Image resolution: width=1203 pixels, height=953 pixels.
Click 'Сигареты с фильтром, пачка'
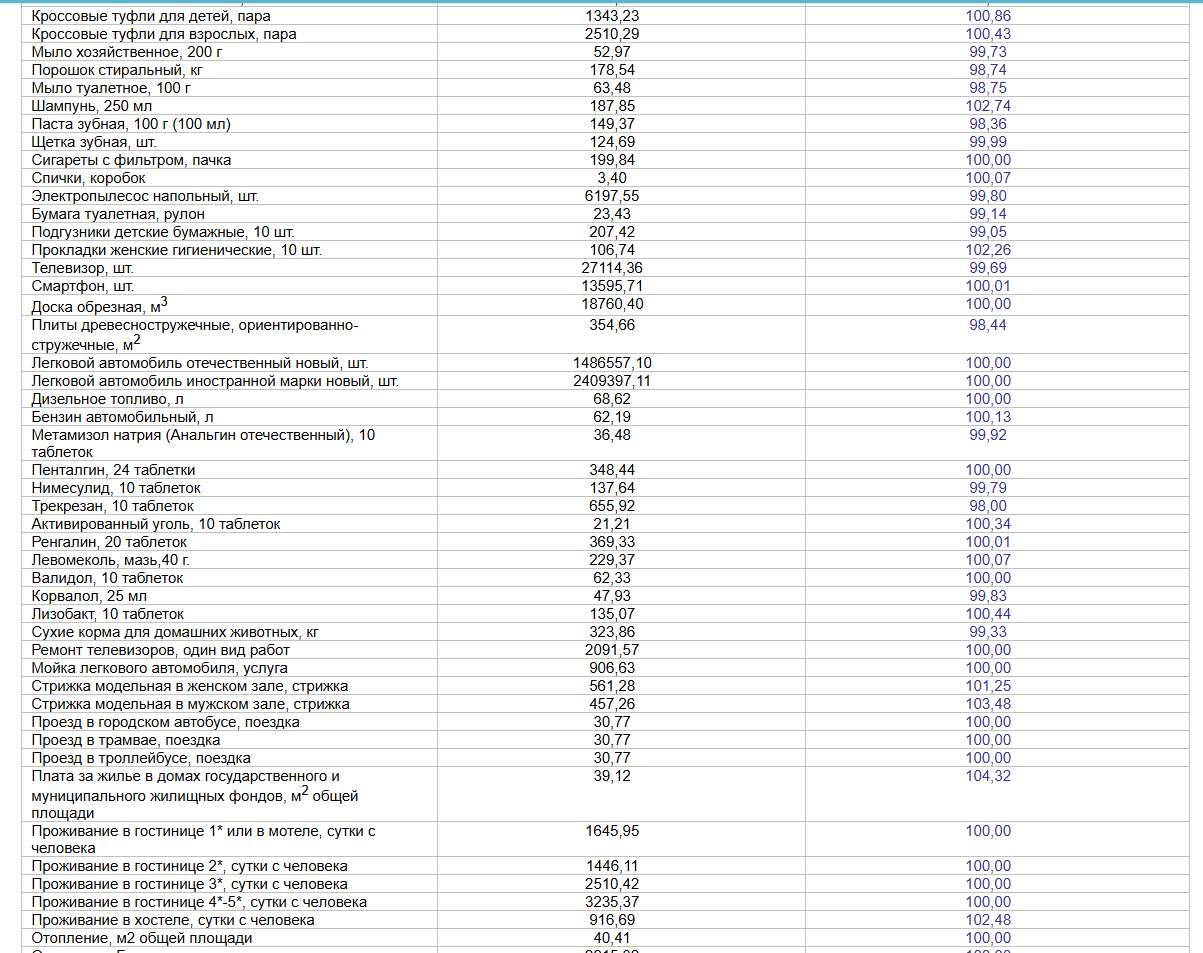132,160
